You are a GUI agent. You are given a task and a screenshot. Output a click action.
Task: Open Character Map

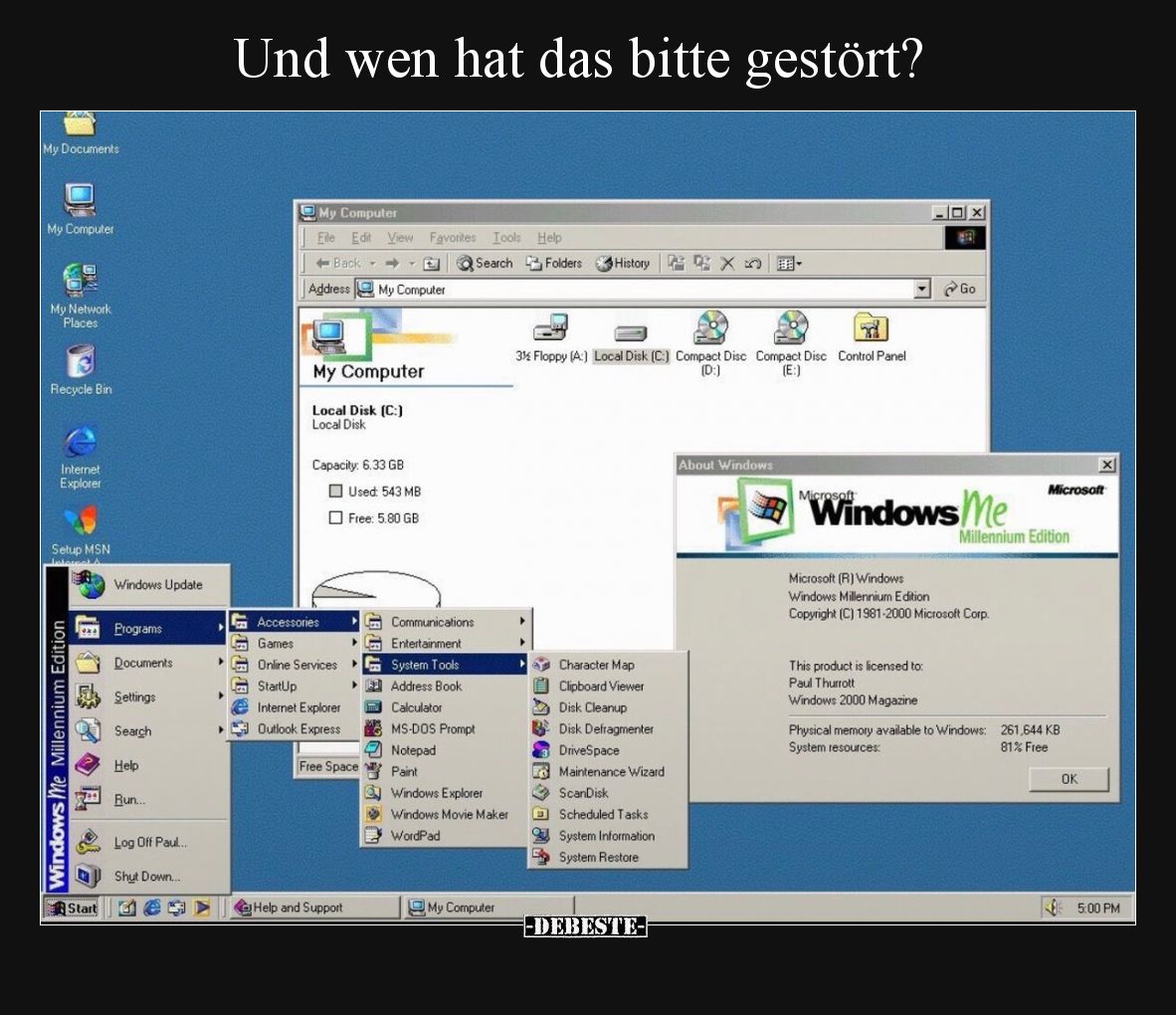point(608,665)
